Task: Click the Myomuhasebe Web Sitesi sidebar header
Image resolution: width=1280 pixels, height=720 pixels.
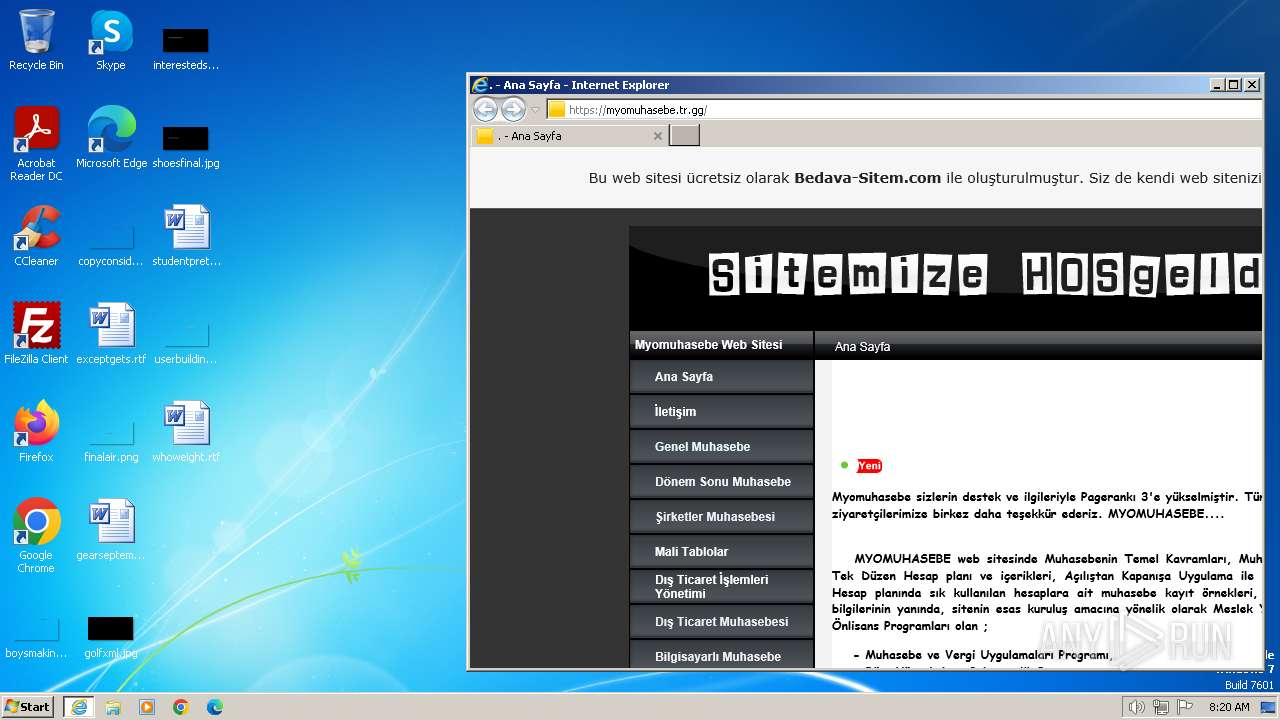Action: tap(721, 345)
